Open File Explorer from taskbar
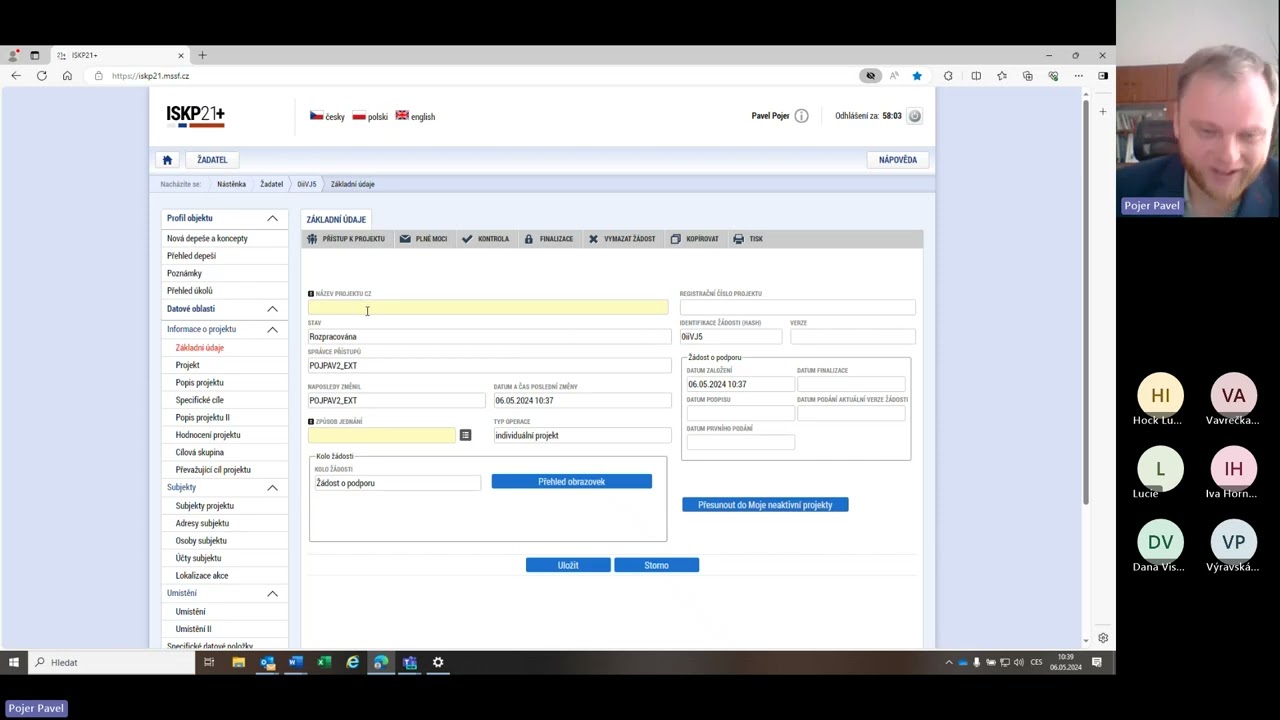This screenshot has width=1280, height=720. (238, 662)
